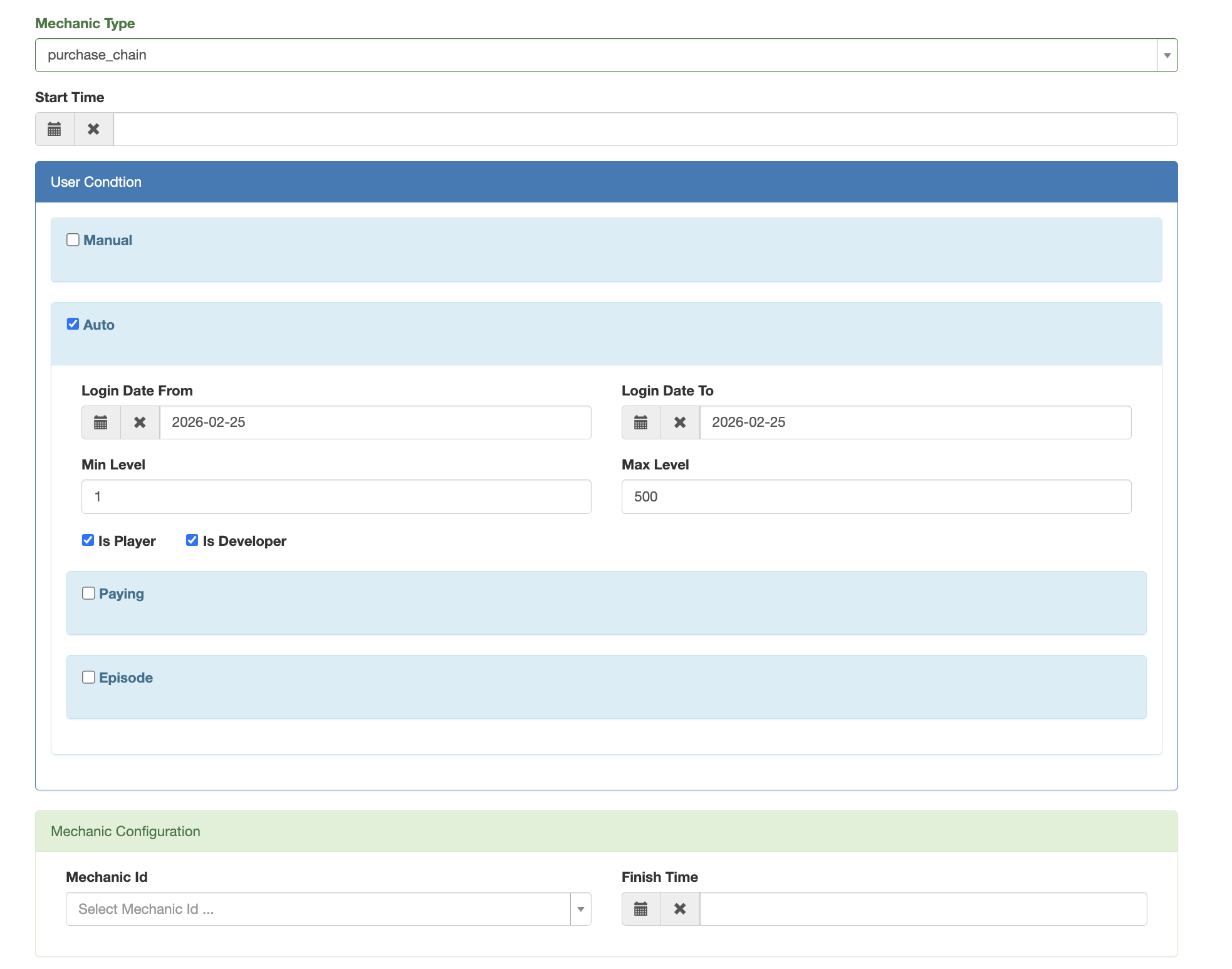Click the Max Level input field

pos(876,496)
